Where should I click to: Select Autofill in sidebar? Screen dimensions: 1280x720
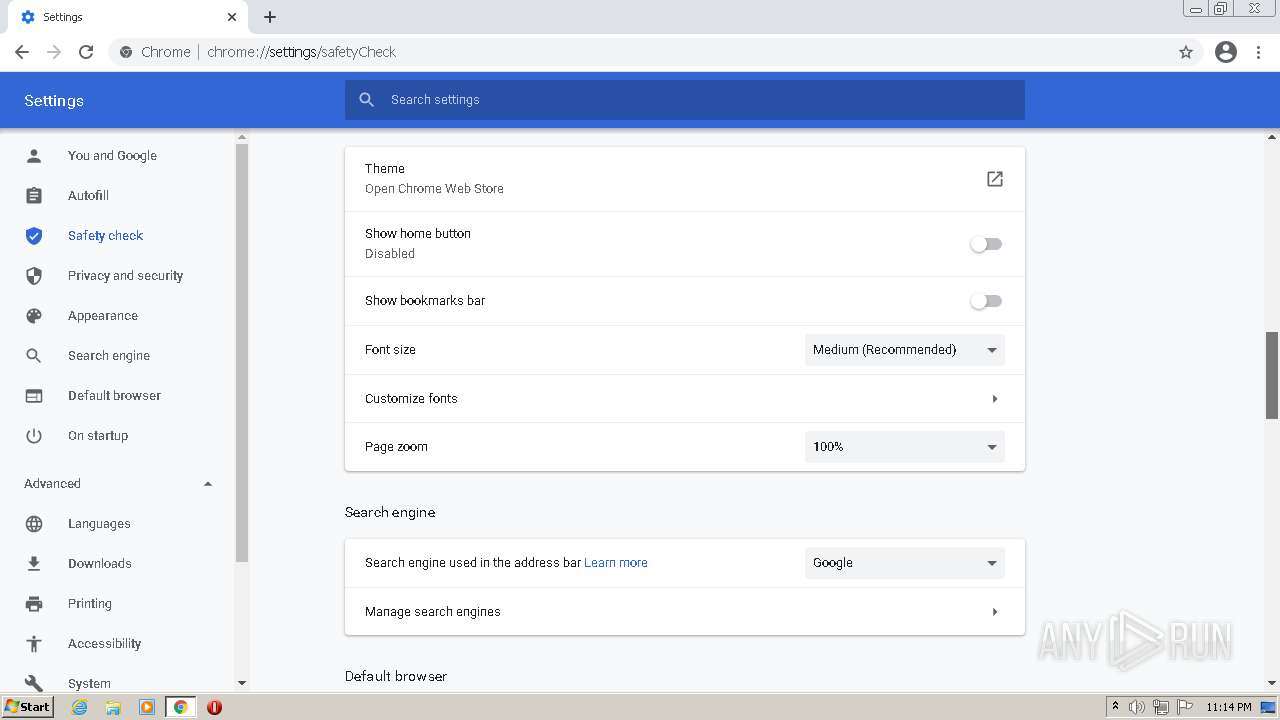point(88,196)
